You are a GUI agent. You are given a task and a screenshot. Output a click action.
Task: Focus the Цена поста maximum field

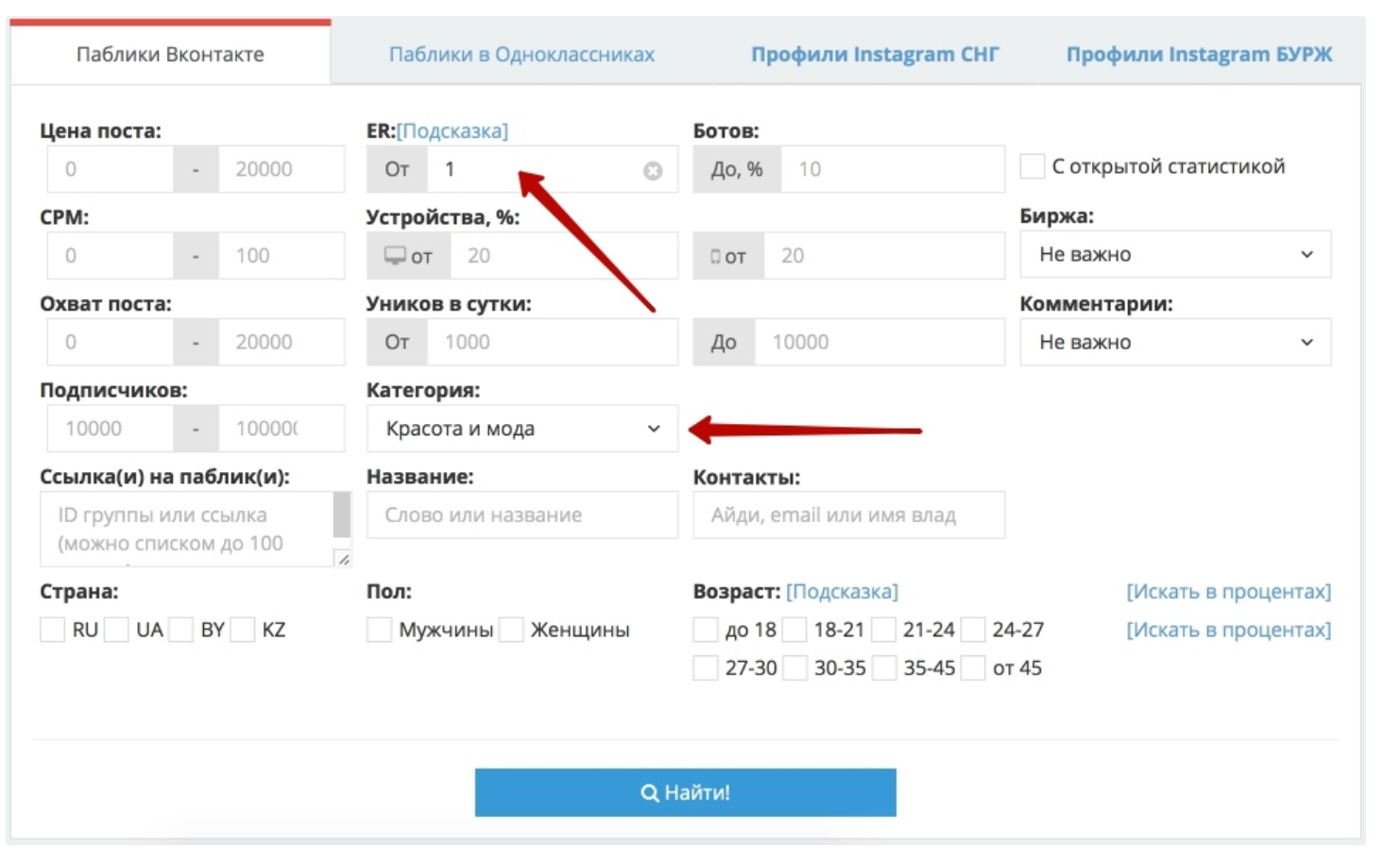[x=282, y=170]
